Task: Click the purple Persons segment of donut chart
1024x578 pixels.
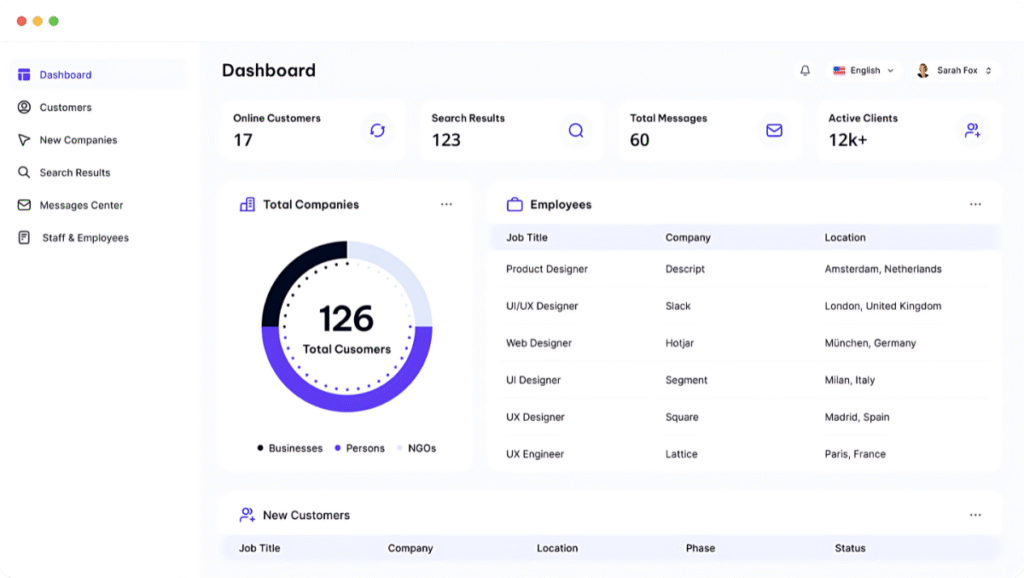Action: point(347,399)
